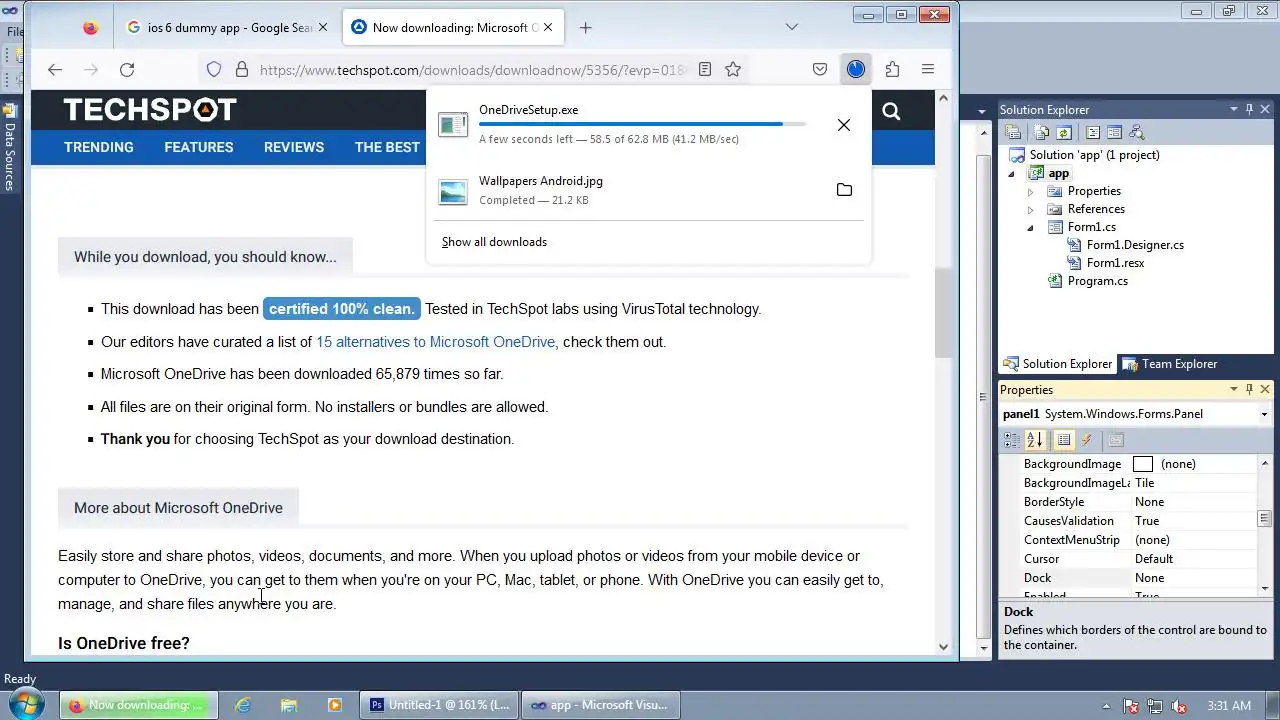Toggle auto-hide pin on Properties panel
Image resolution: width=1280 pixels, height=720 pixels.
tap(1249, 389)
